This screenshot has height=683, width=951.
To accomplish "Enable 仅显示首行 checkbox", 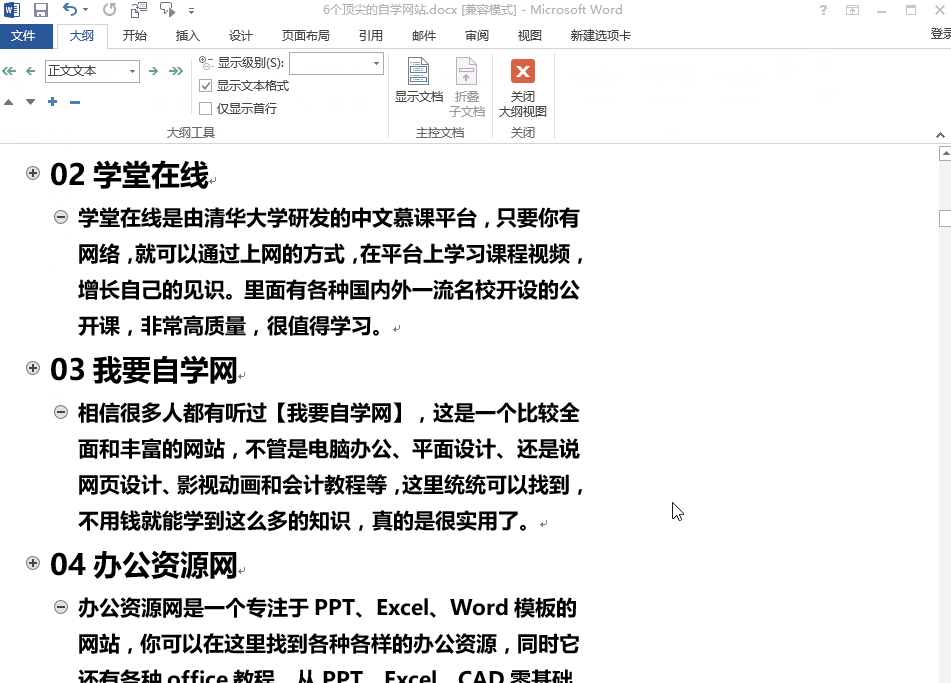I will pyautogui.click(x=206, y=109).
